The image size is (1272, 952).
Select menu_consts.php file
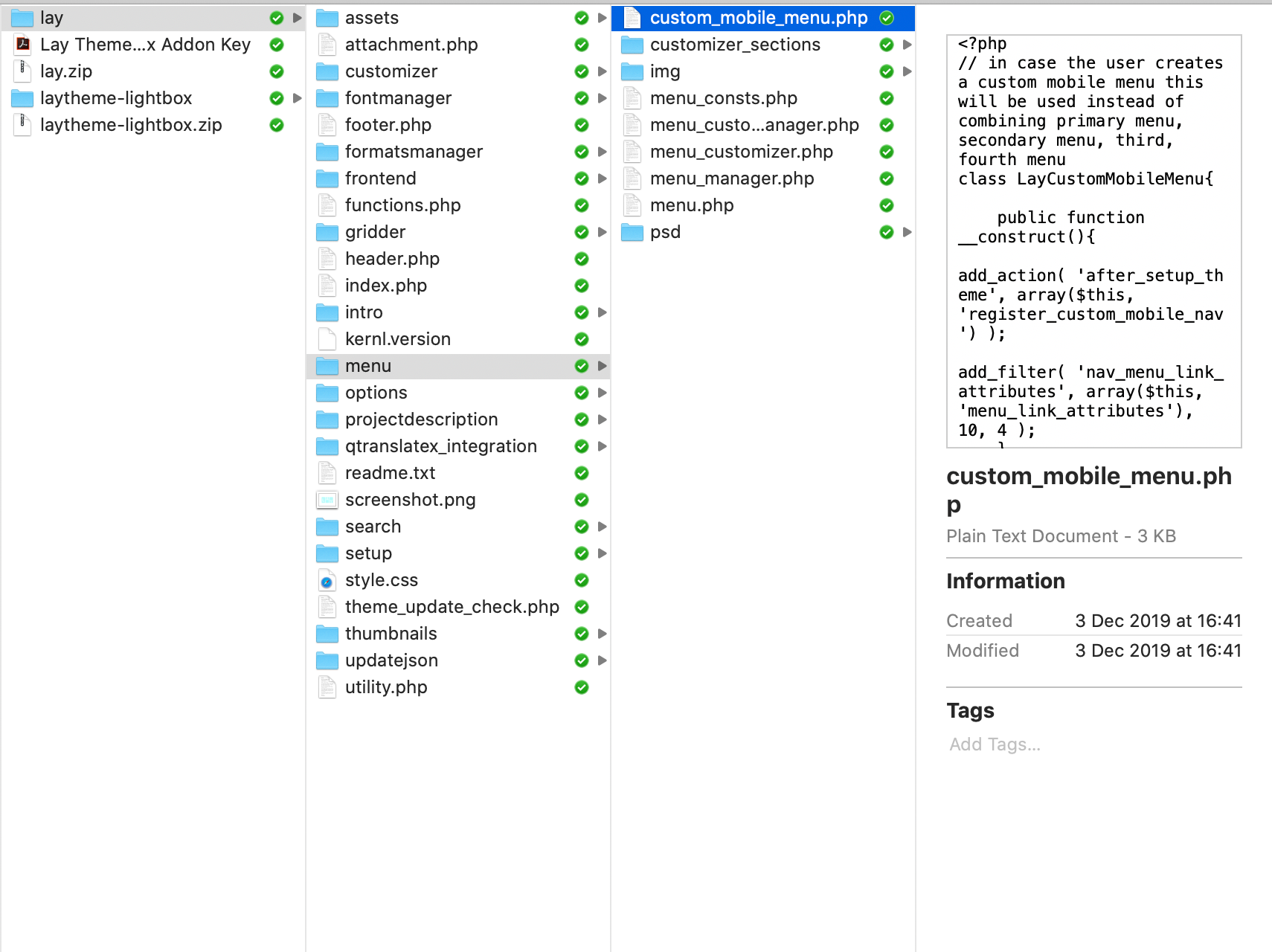tap(723, 98)
